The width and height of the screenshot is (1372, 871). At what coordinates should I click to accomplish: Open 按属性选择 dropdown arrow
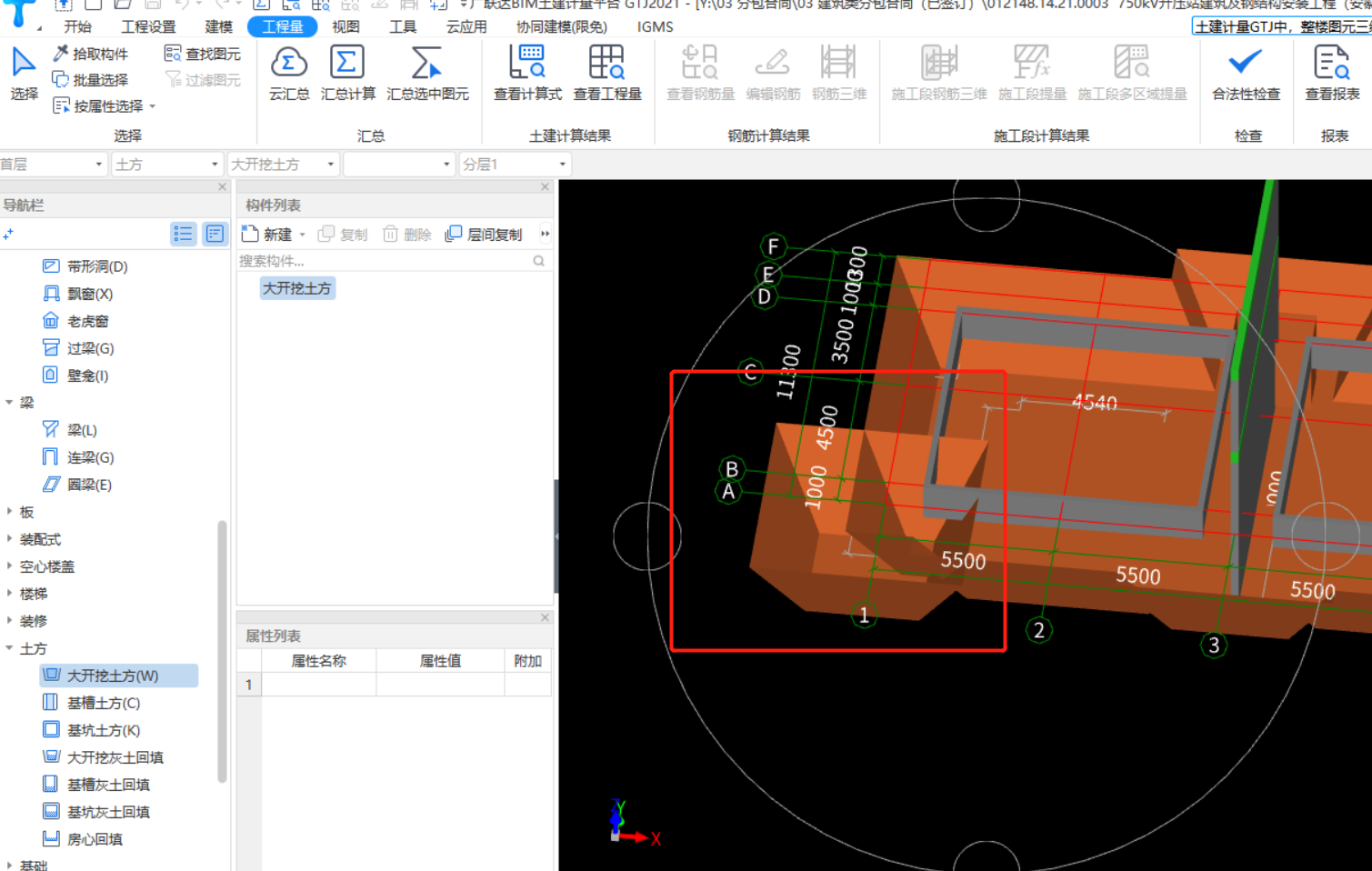coord(153,106)
